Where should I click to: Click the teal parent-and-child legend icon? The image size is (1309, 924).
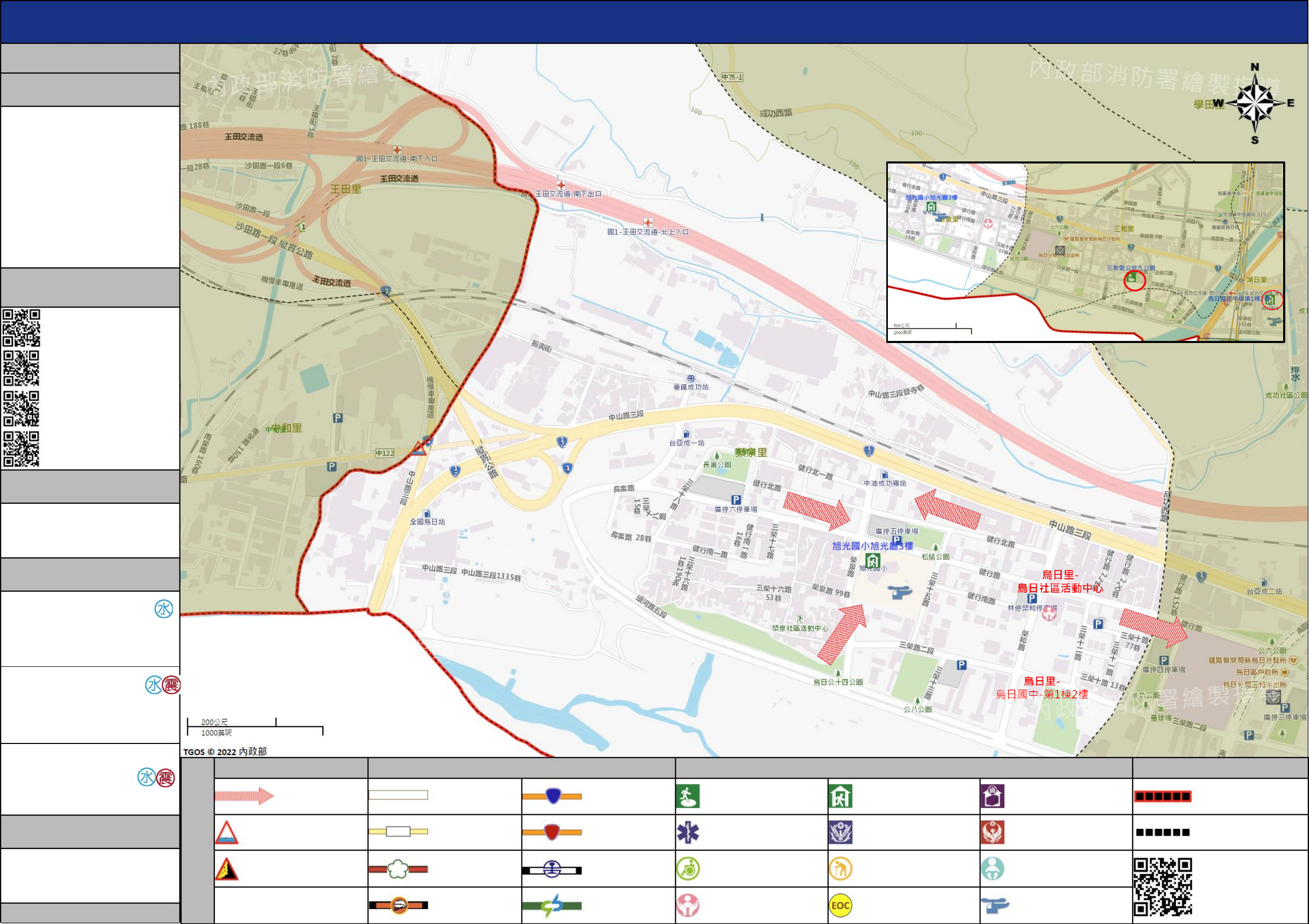click(992, 869)
